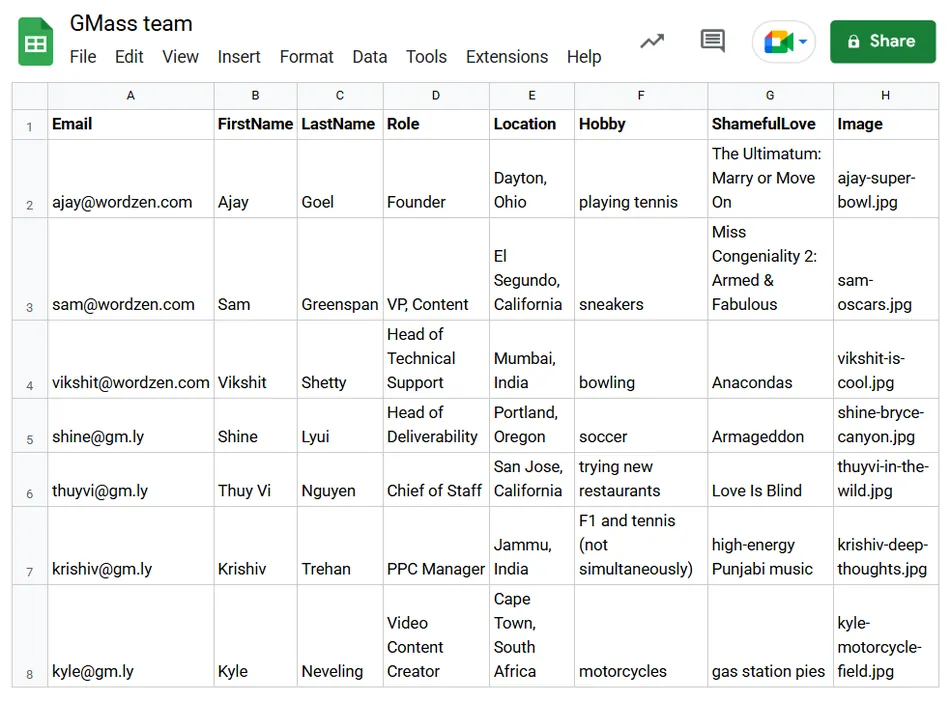Open the comment history icon

click(x=712, y=41)
